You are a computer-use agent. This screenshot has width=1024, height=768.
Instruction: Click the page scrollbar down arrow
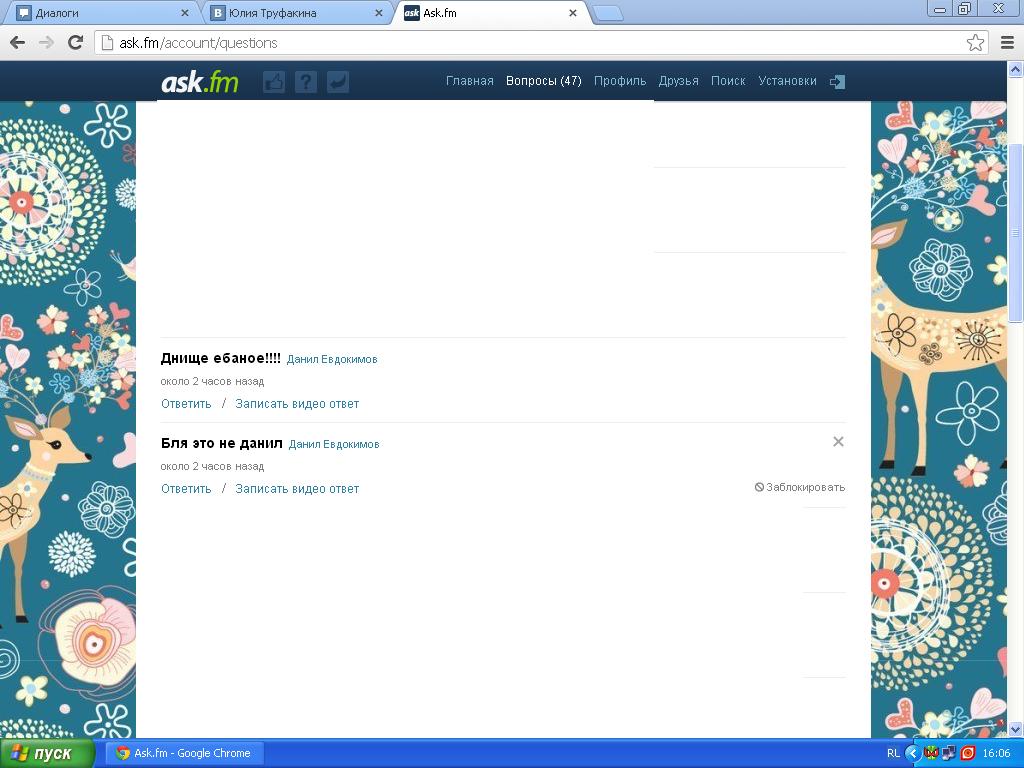coord(1015,729)
